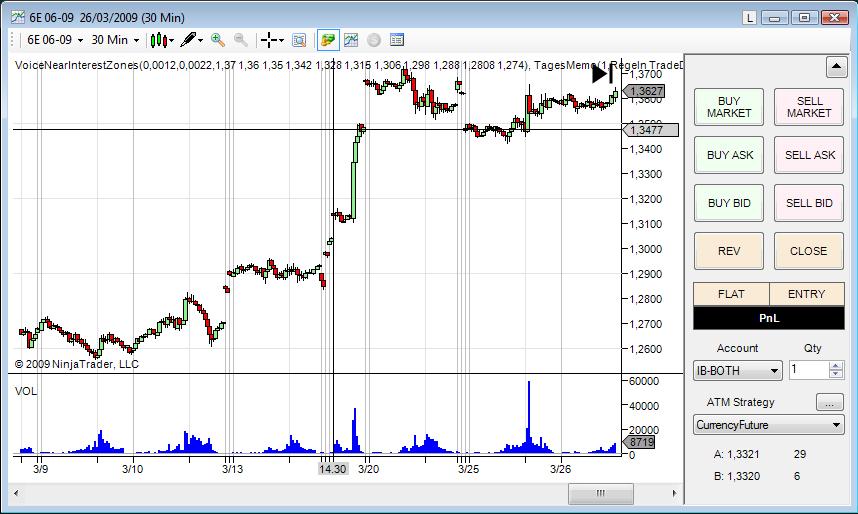Click the scrollbar left arrow

coord(16,493)
